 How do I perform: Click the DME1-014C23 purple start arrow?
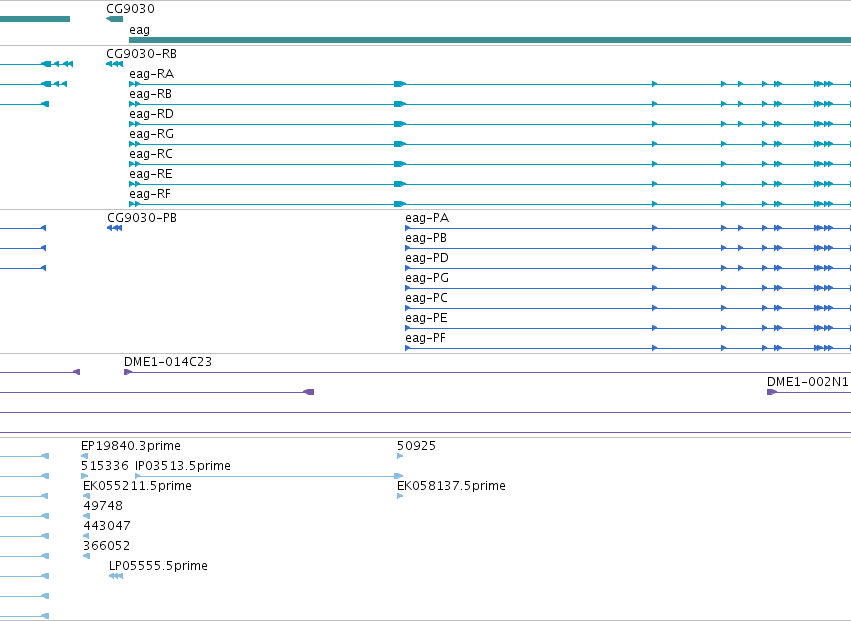(128, 372)
